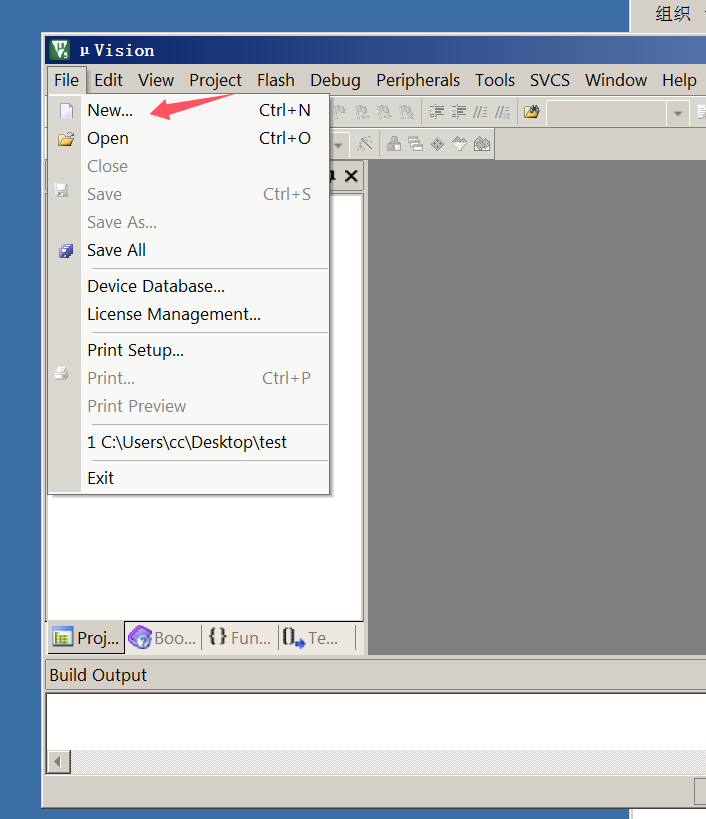706x819 pixels.
Task: Collapse the open File menu header
Action: pos(66,80)
